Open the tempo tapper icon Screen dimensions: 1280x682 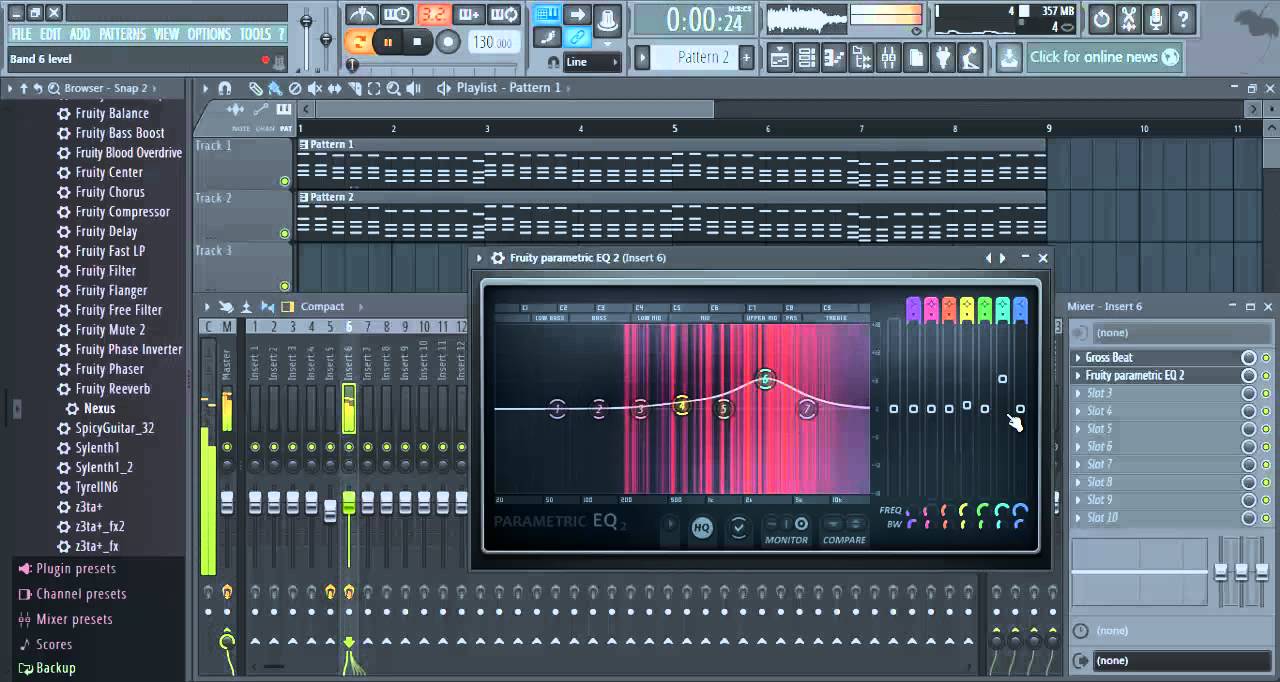[x=969, y=58]
